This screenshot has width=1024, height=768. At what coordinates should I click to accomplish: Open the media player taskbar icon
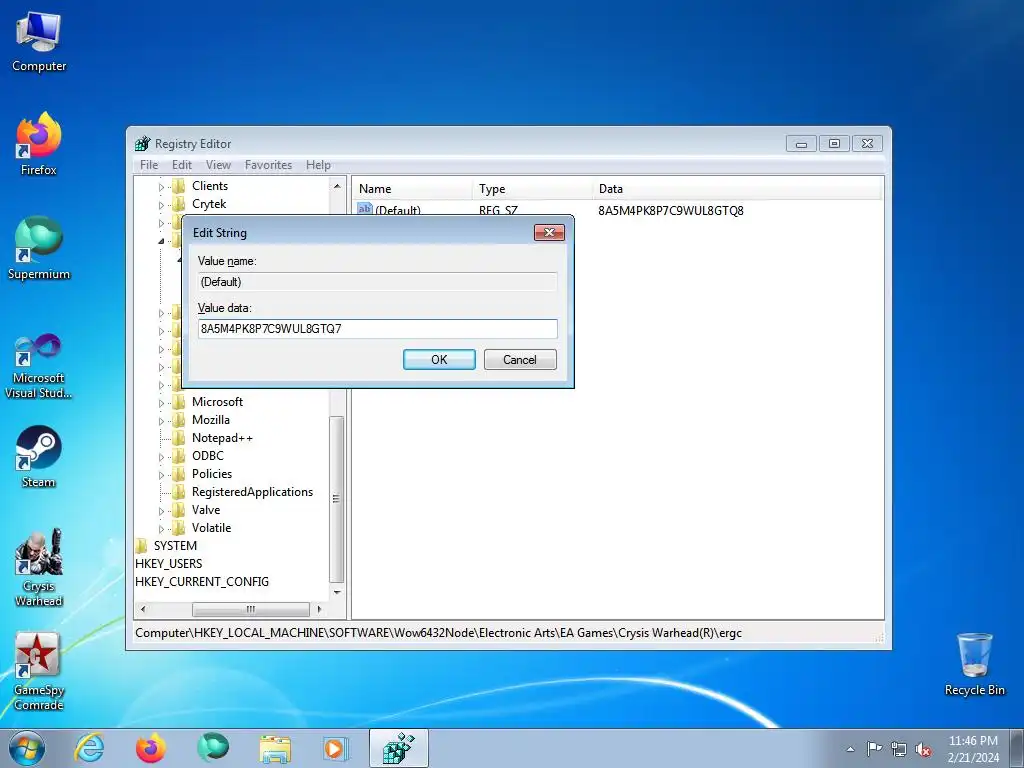tap(336, 748)
